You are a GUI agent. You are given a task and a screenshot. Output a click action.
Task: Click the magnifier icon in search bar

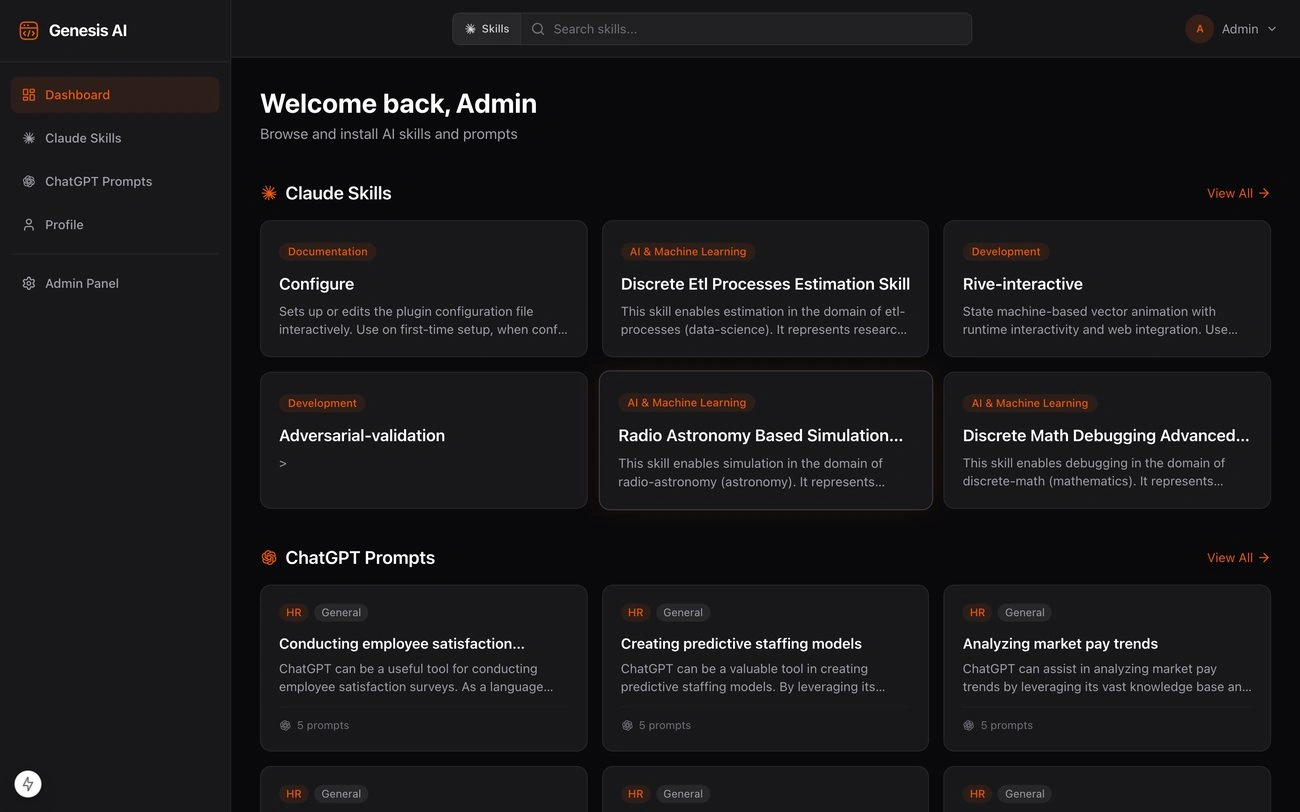pyautogui.click(x=538, y=29)
